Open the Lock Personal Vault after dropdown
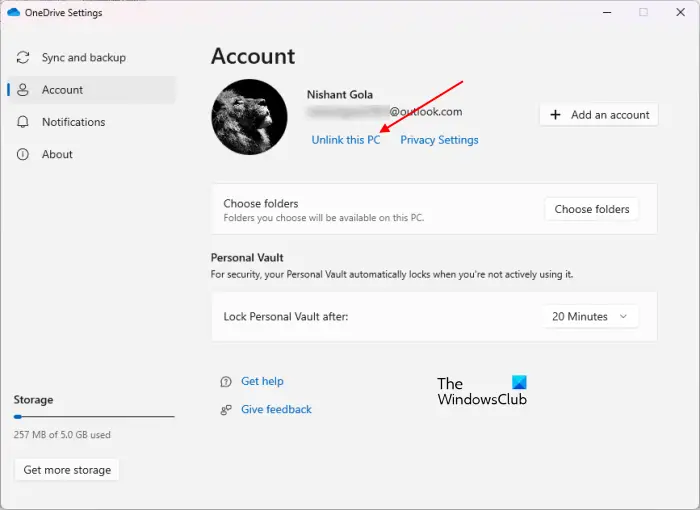Viewport: 700px width, 510px height. pos(591,317)
